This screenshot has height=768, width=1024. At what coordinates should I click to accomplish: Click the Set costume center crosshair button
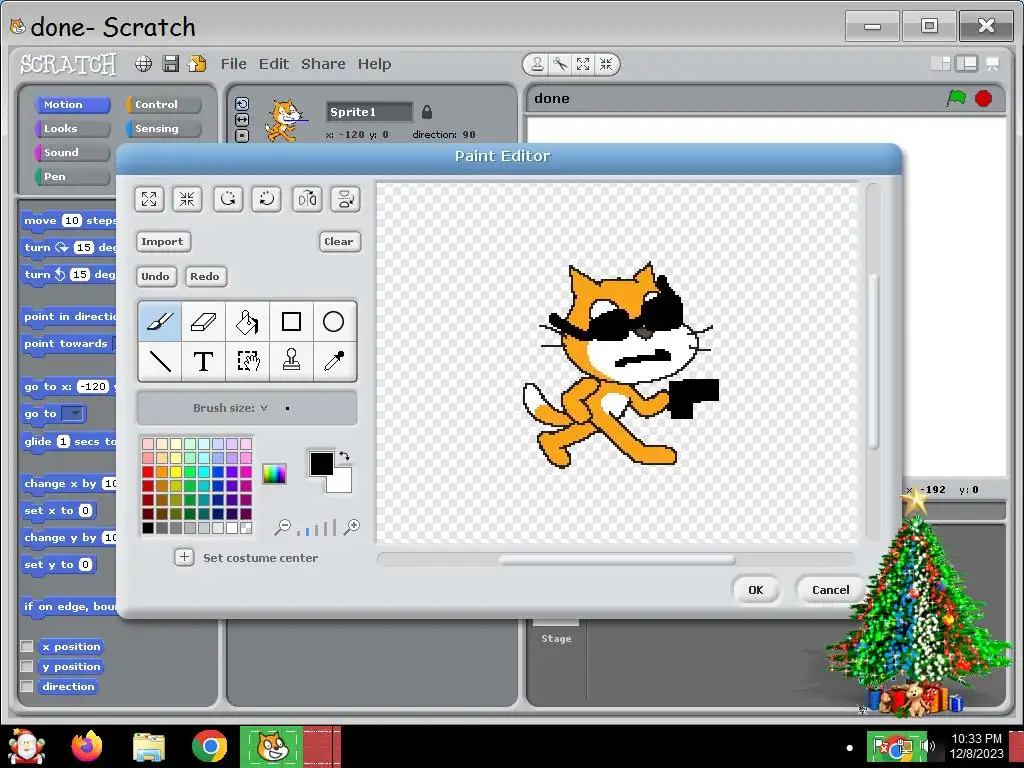point(184,557)
